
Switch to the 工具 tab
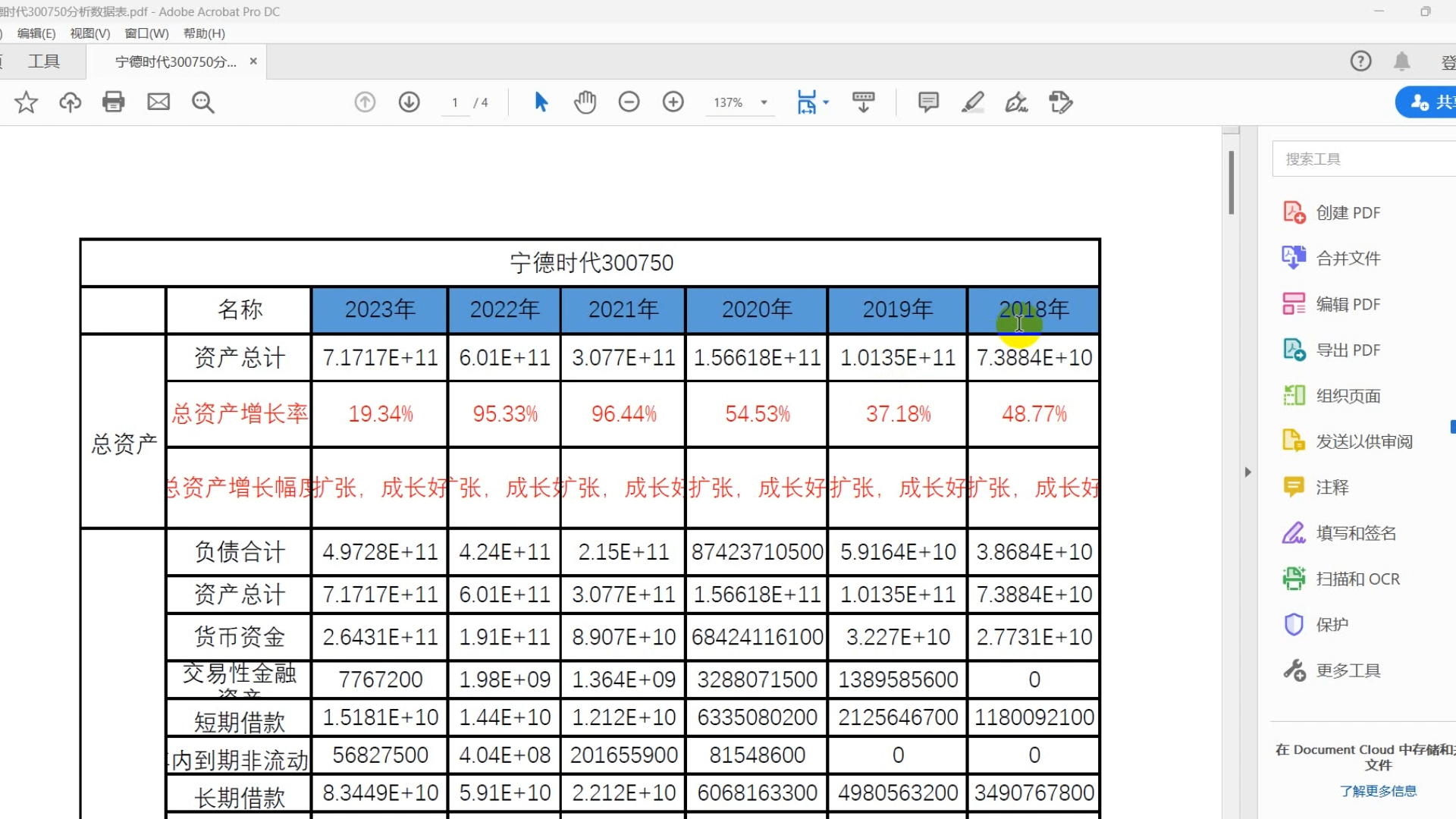point(44,61)
